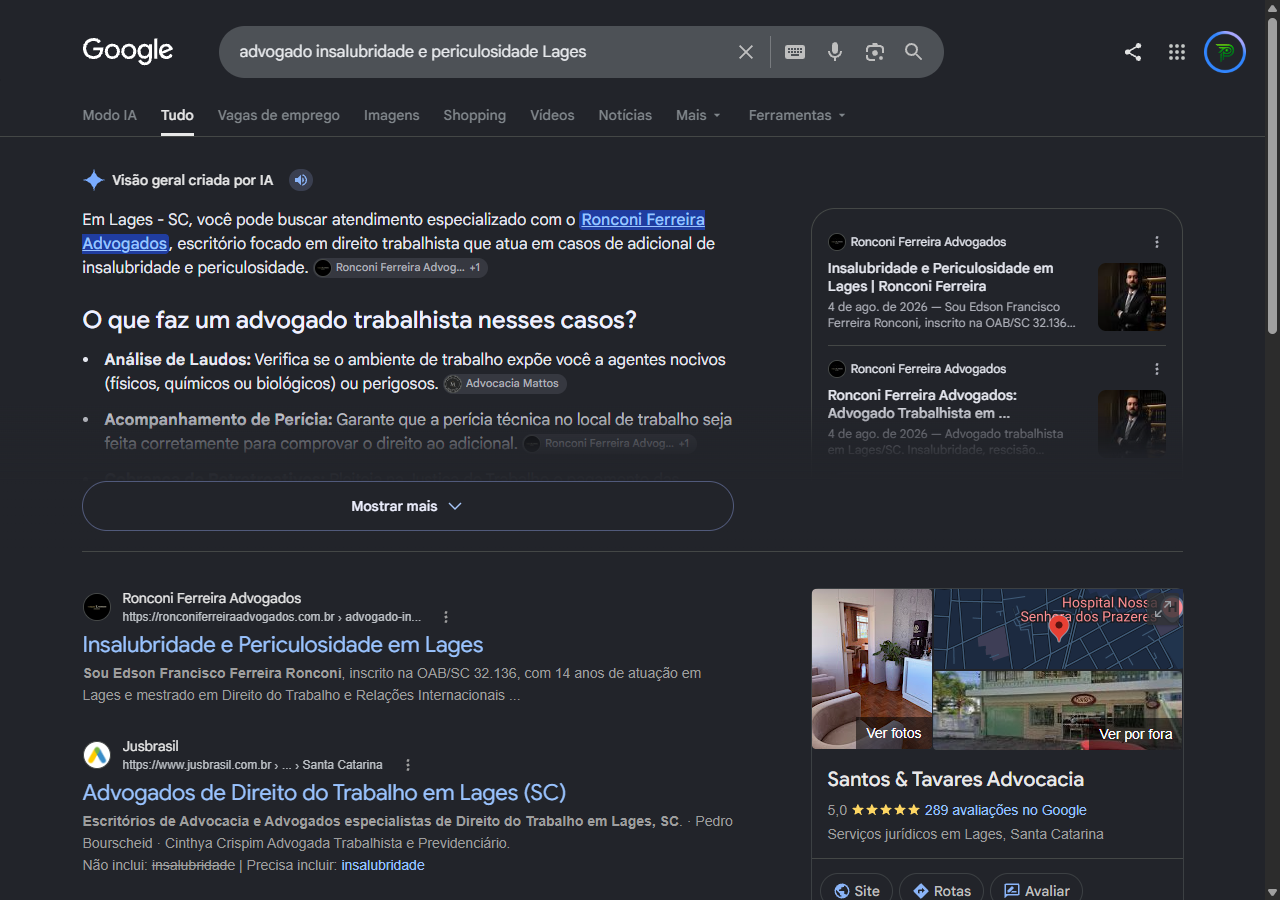Open the Imagens results tab
The height and width of the screenshot is (900, 1280).
392,115
